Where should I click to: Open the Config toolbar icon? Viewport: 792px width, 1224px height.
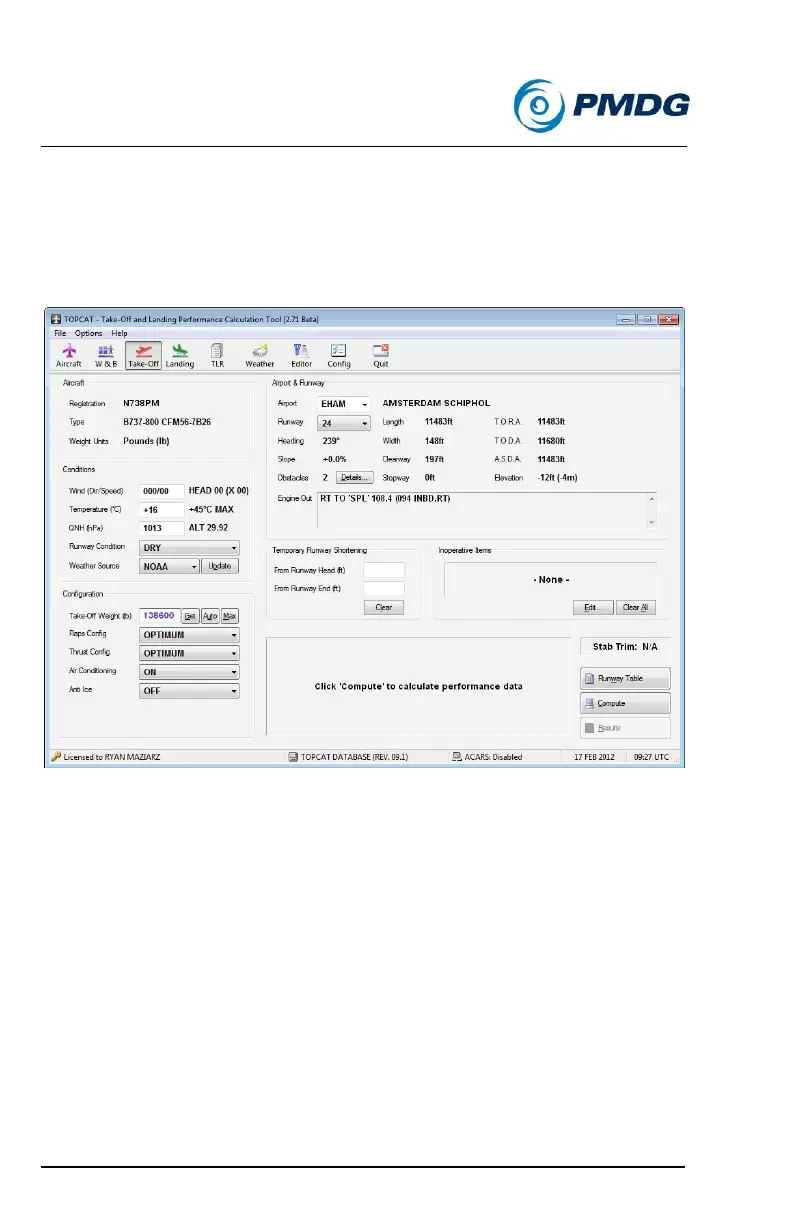[x=339, y=355]
